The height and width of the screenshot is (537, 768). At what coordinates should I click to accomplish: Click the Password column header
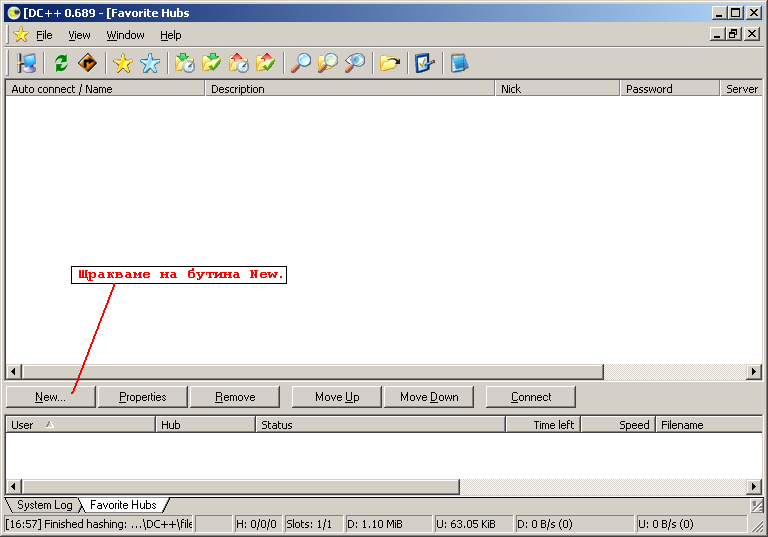point(670,89)
